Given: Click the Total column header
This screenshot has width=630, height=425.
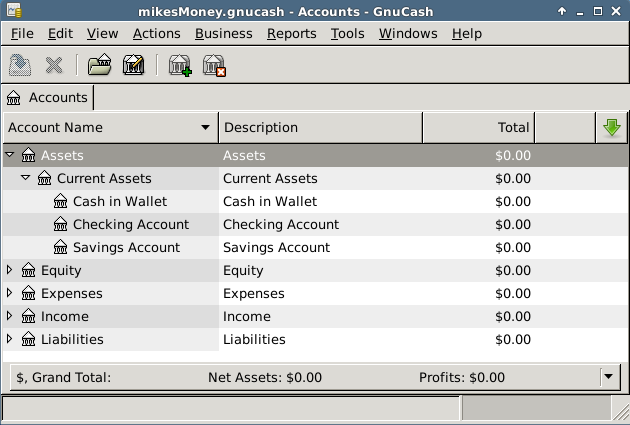Looking at the screenshot, I should click(x=479, y=127).
